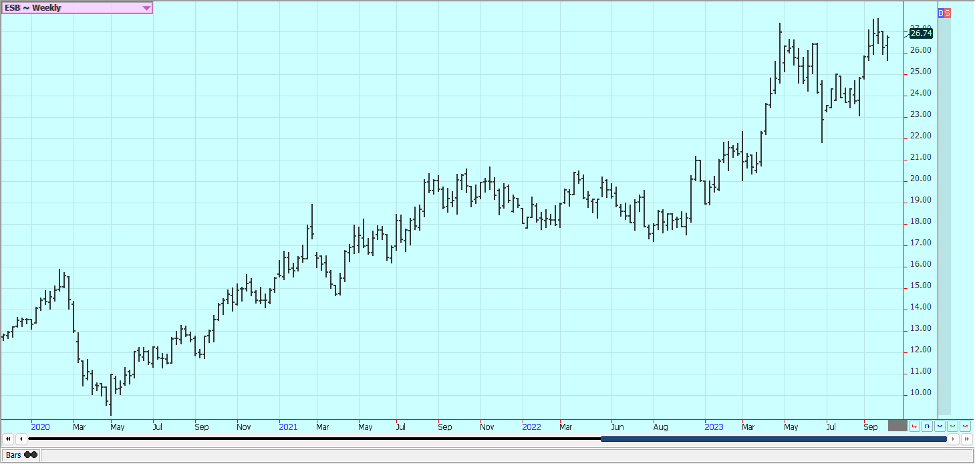This screenshot has height=464, width=976.
Task: Click the green curve icon button
Action: tap(952, 426)
